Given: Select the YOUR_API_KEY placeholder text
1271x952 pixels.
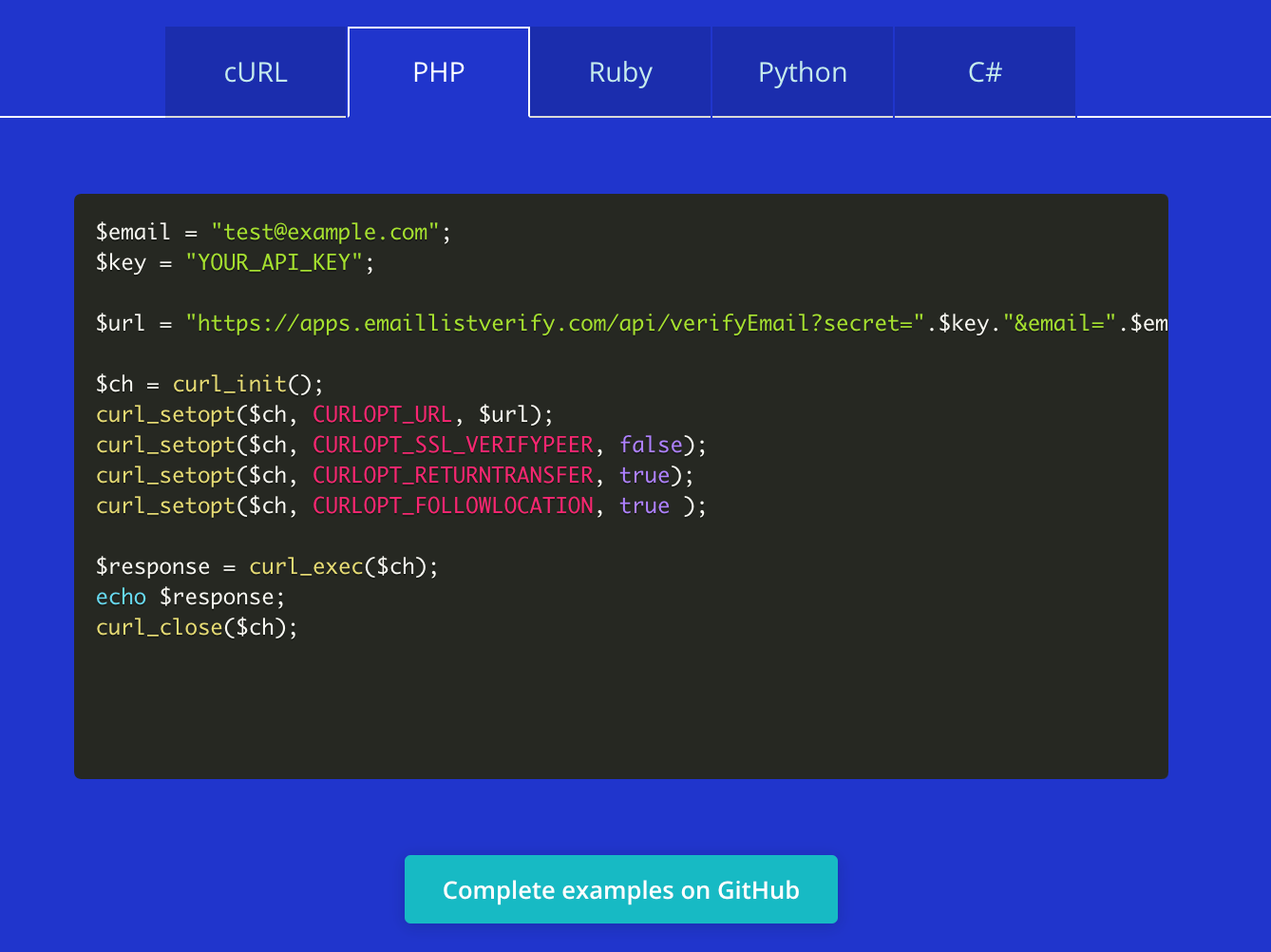Looking at the screenshot, I should [278, 261].
